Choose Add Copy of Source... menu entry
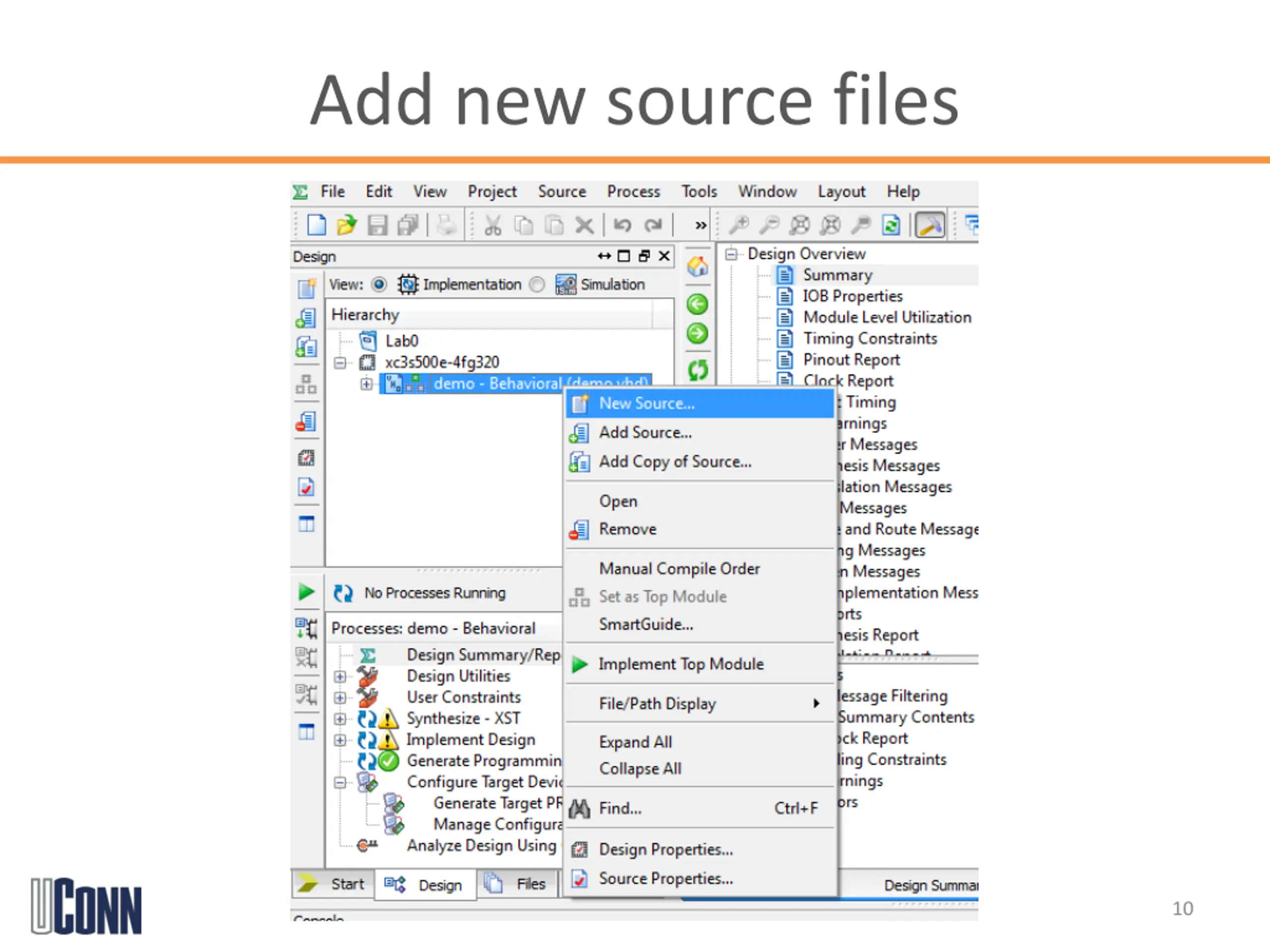 coord(700,462)
